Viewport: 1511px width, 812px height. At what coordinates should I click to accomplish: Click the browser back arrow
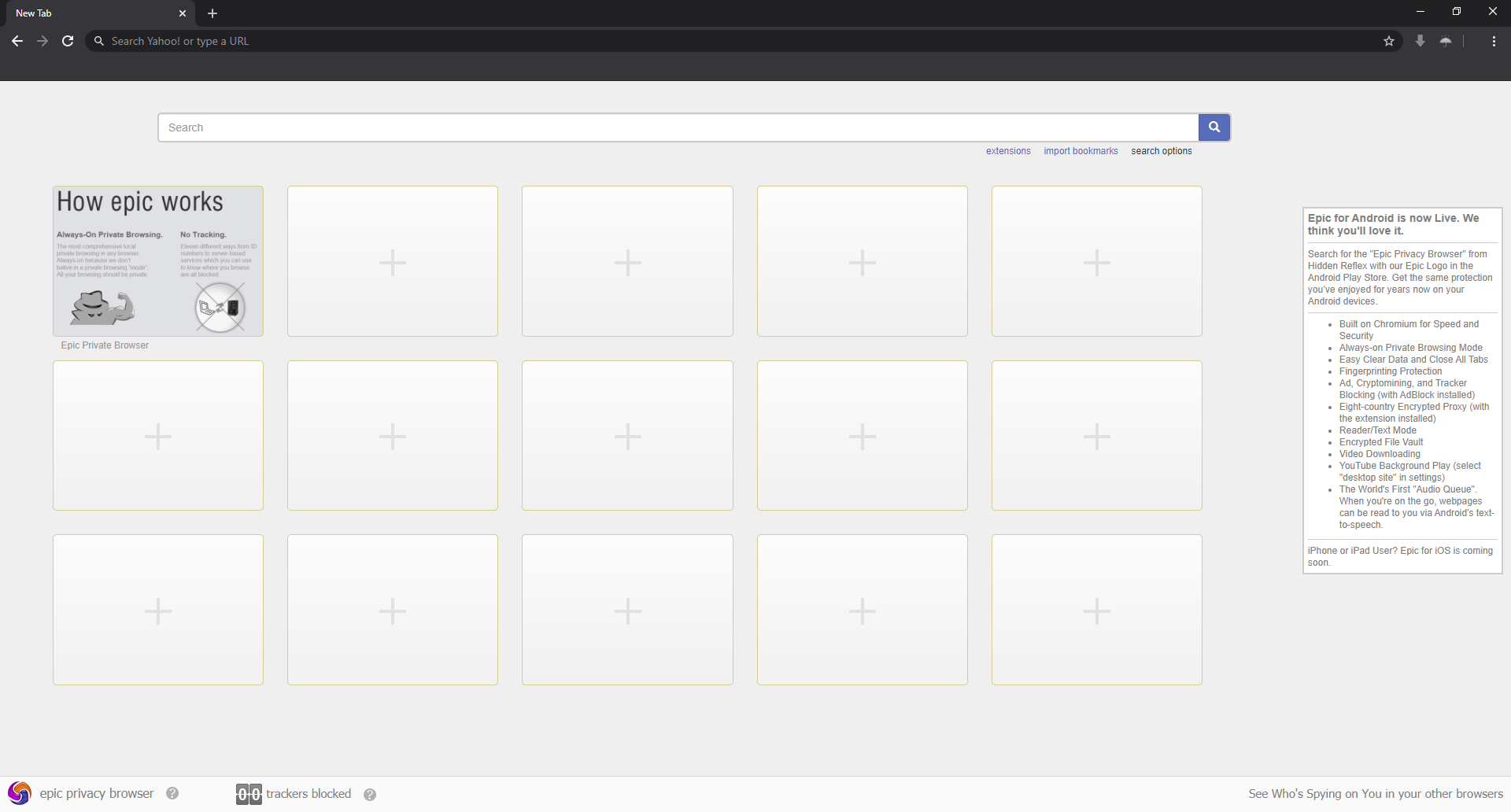tap(17, 41)
